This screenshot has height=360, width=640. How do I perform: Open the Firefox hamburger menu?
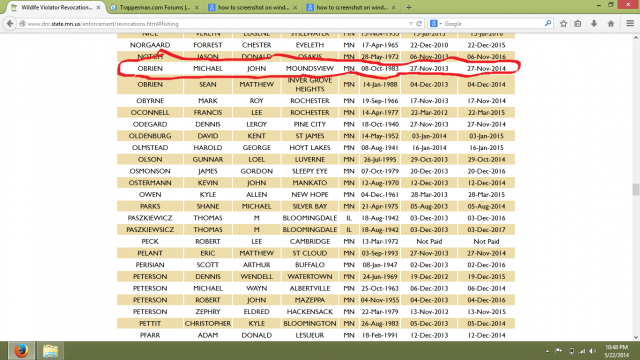point(630,24)
